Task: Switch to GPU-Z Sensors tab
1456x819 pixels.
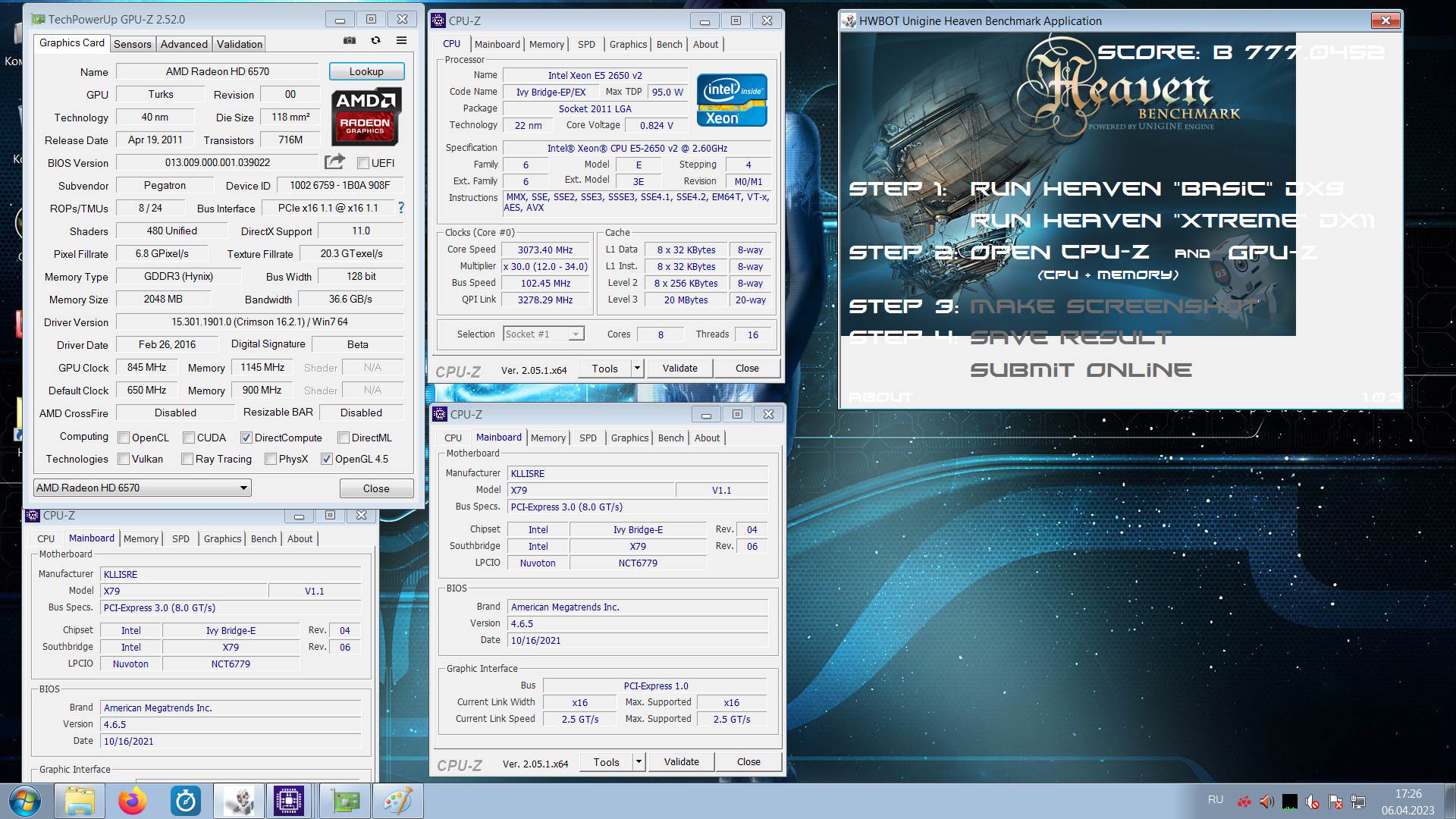Action: pos(133,44)
